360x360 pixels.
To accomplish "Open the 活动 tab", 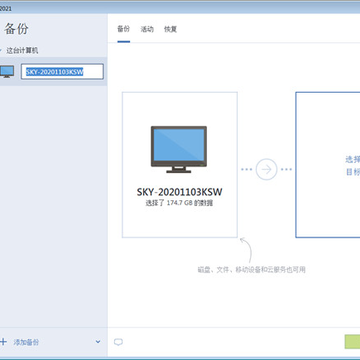I will pos(147,29).
